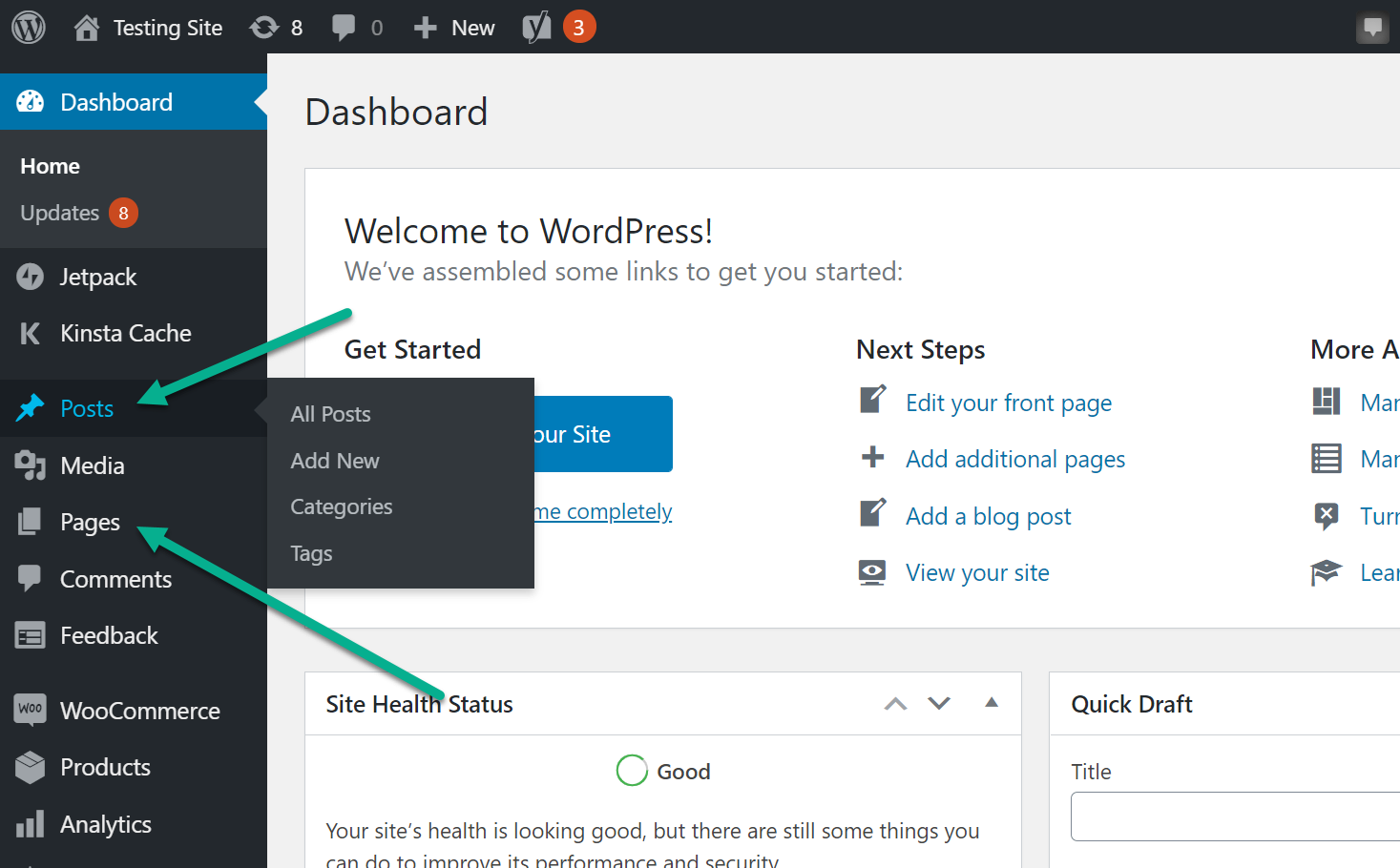Click the updates refresh icon in admin bar
This screenshot has height=868, width=1400.
264,28
